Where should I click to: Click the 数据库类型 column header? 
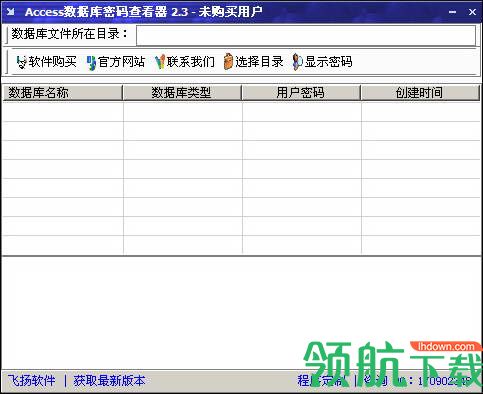(x=182, y=93)
